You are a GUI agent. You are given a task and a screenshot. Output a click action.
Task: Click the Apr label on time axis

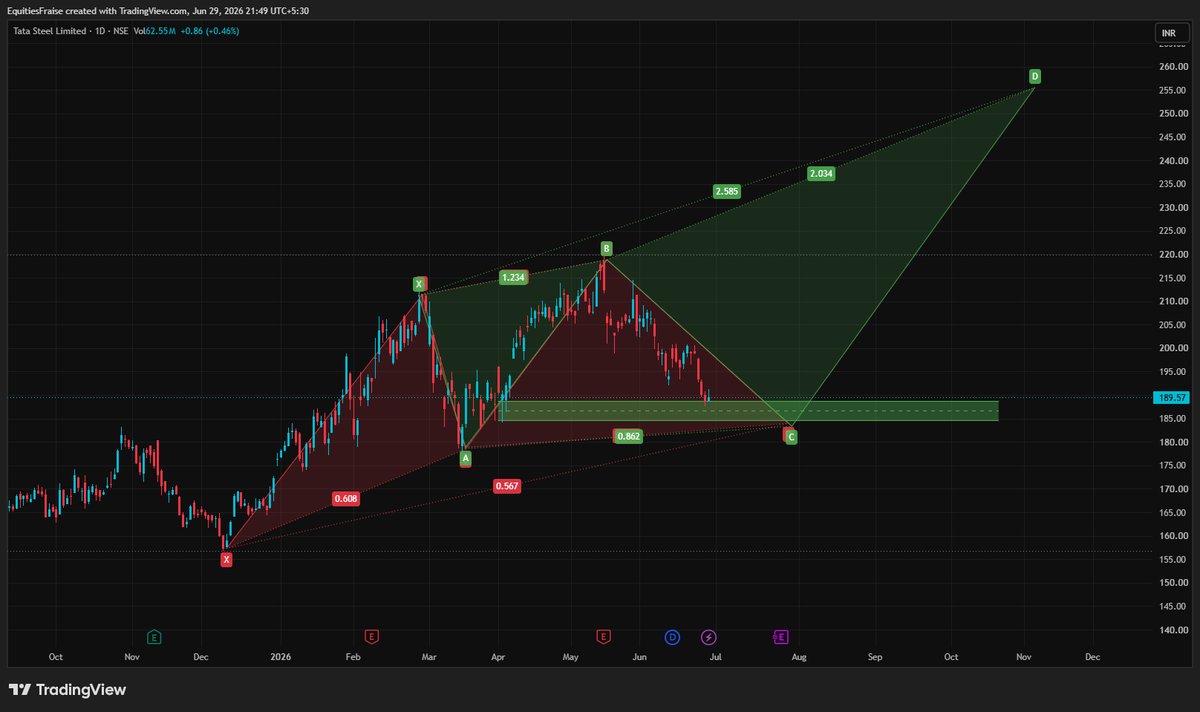[497, 657]
